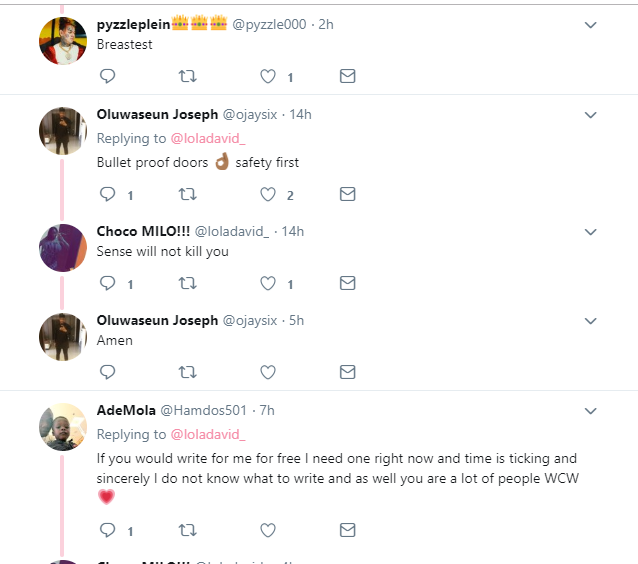Expand more menu on "Bullet proof doors" tweet
Image resolution: width=638 pixels, height=564 pixels.
click(x=590, y=115)
